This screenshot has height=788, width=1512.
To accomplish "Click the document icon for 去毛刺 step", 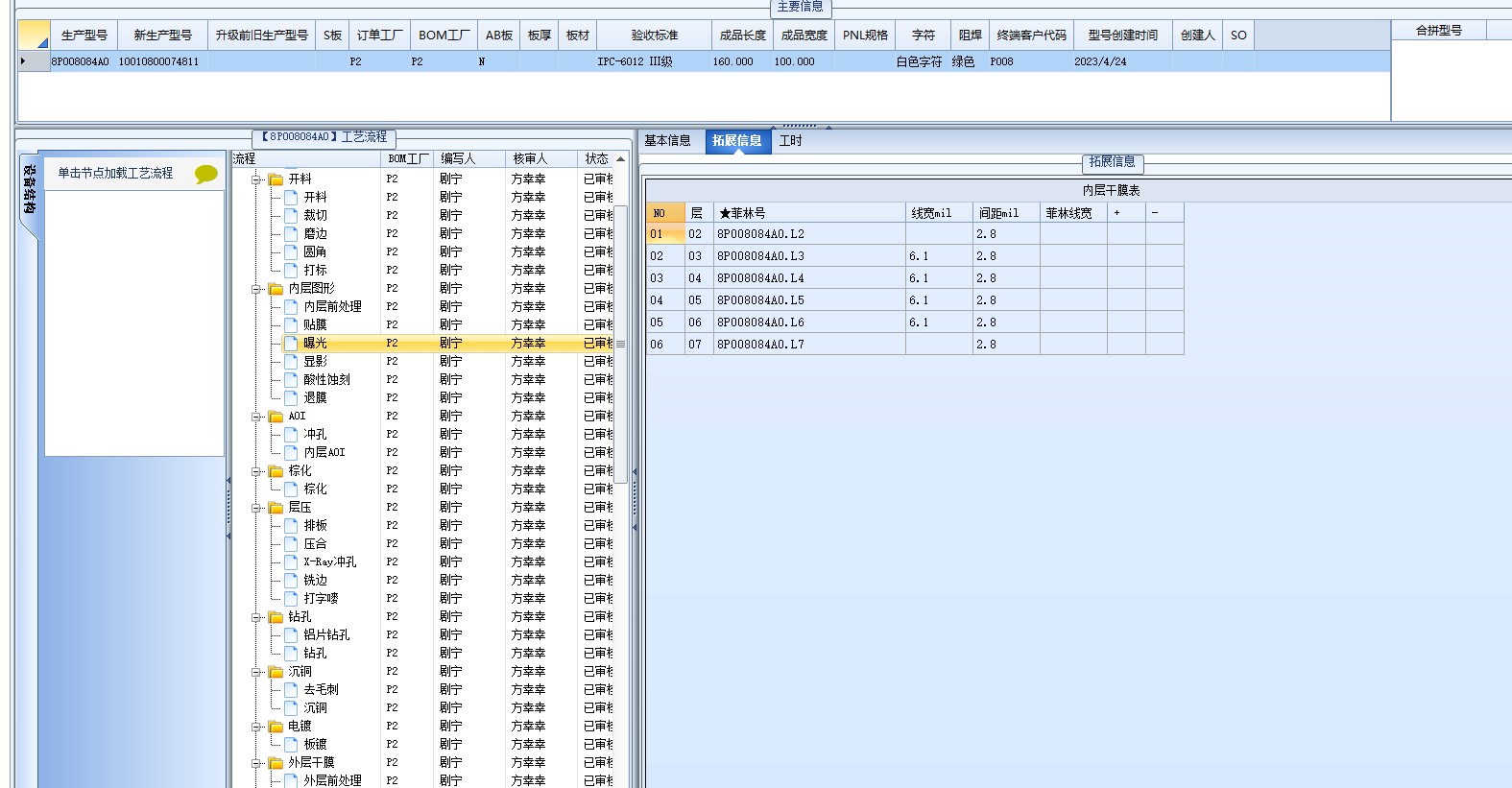I will [x=291, y=690].
